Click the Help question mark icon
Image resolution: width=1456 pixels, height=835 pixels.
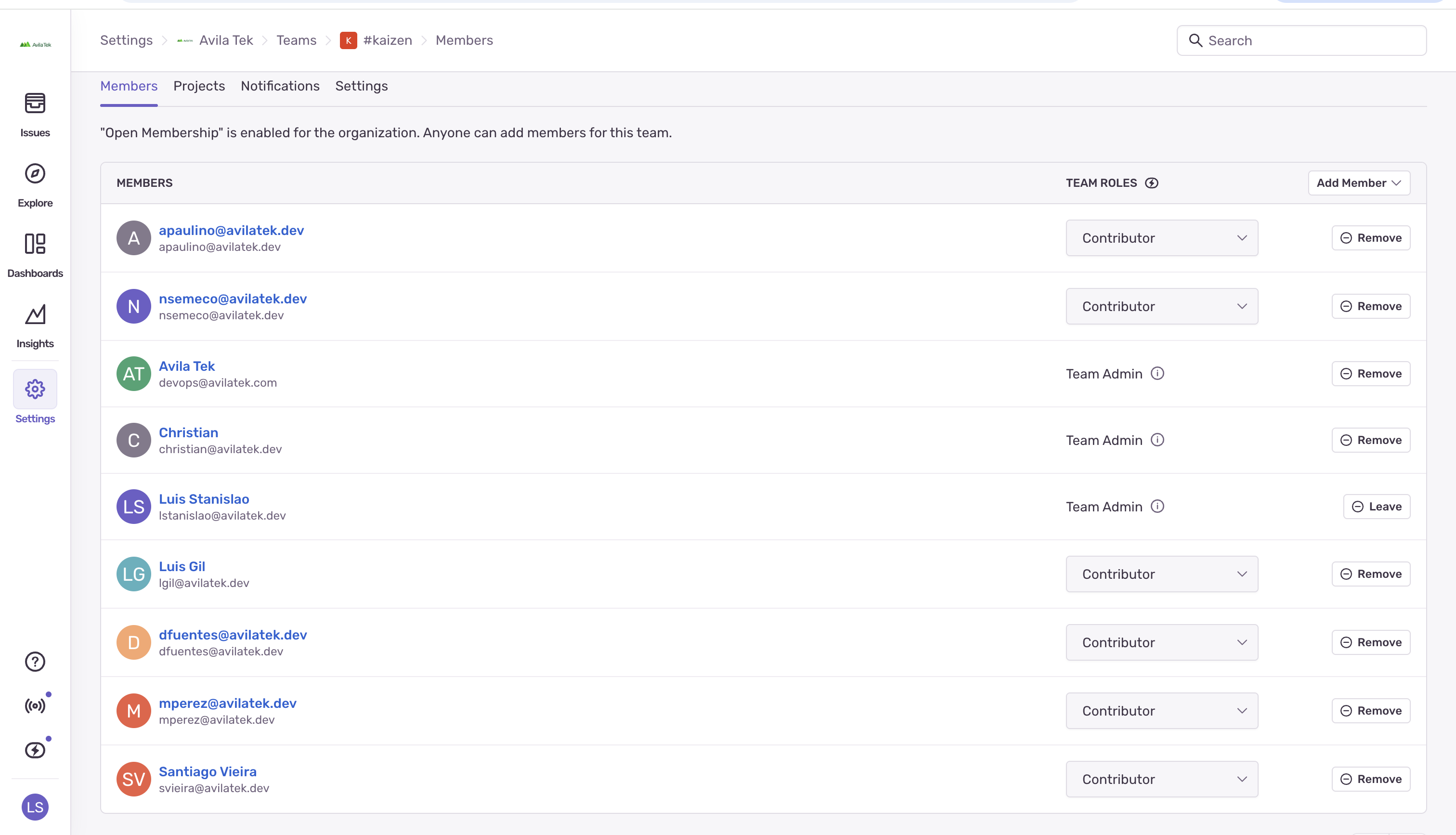35,661
